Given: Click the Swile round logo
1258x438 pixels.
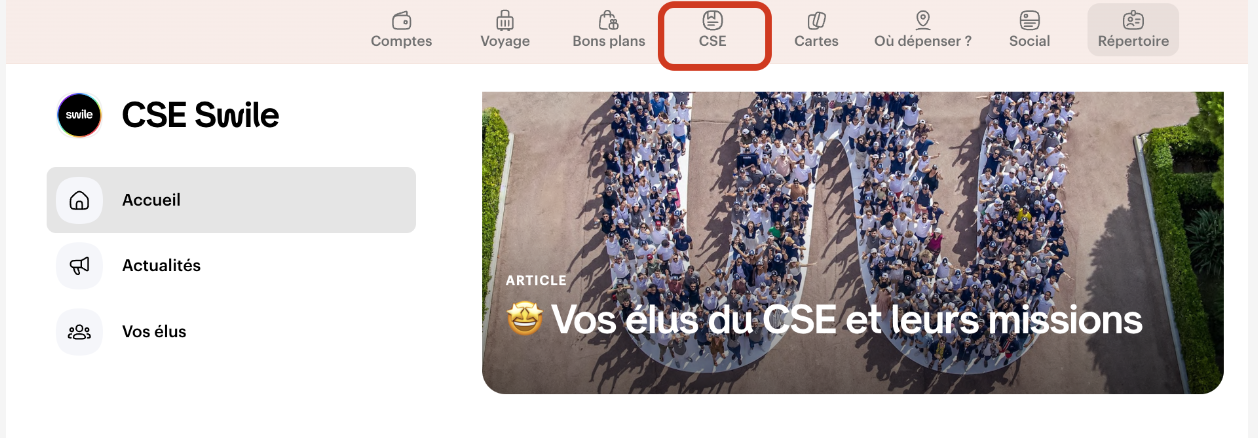Looking at the screenshot, I should pos(79,115).
